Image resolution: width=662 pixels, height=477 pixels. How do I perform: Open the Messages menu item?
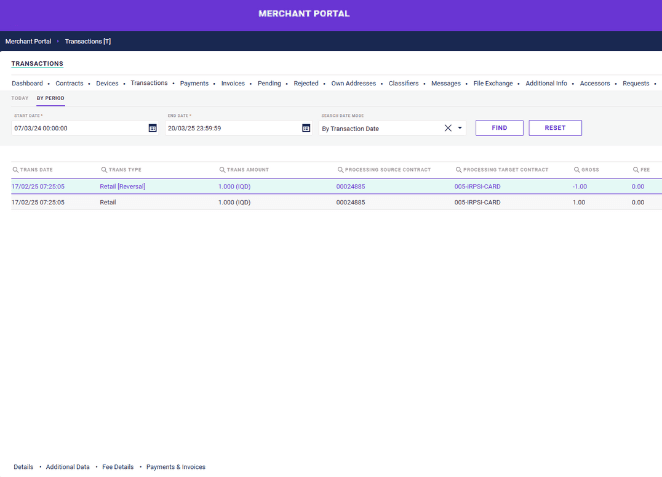pyautogui.click(x=446, y=83)
